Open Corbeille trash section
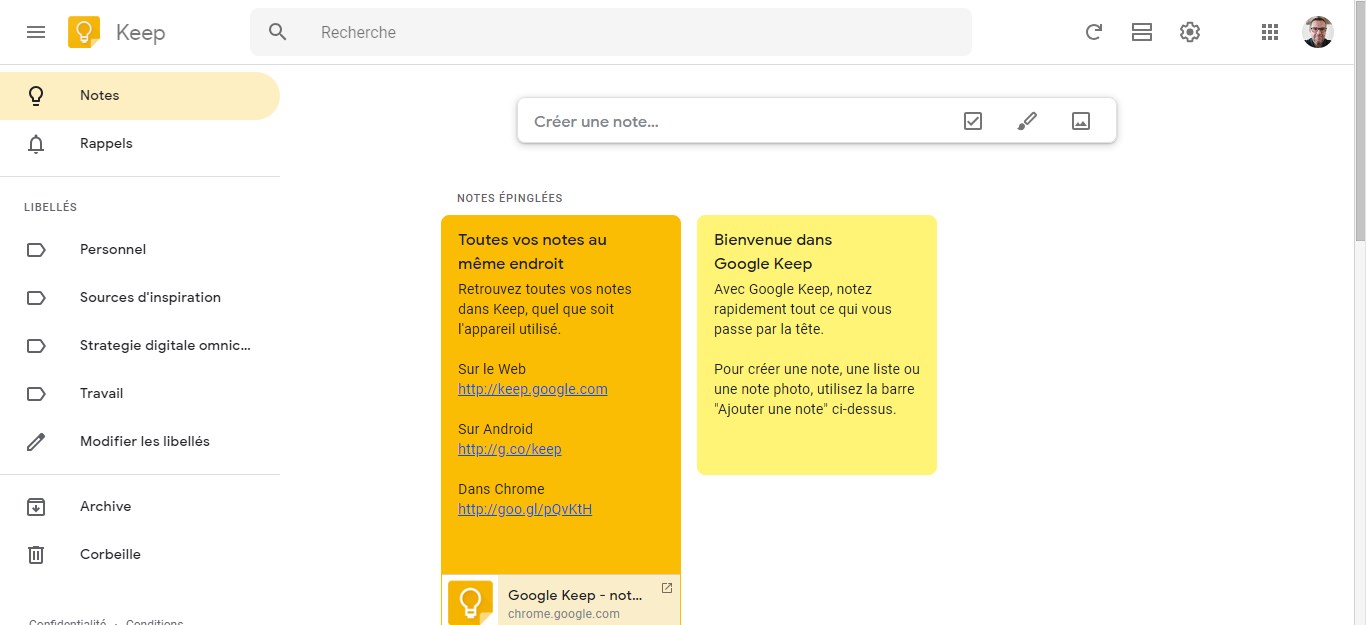Viewport: 1366px width, 625px height. 140,555
